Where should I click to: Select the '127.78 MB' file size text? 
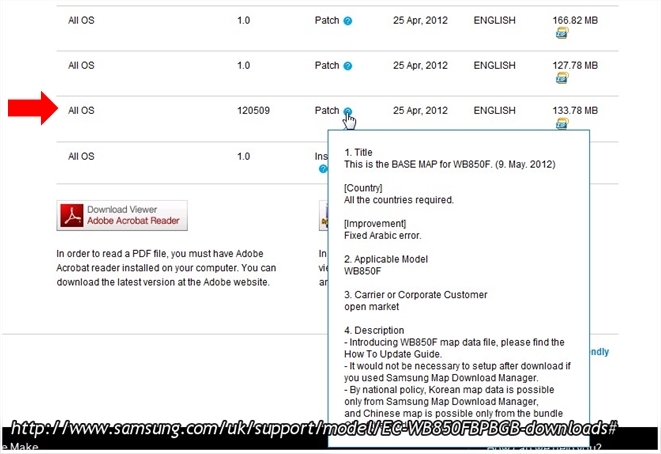[x=575, y=65]
